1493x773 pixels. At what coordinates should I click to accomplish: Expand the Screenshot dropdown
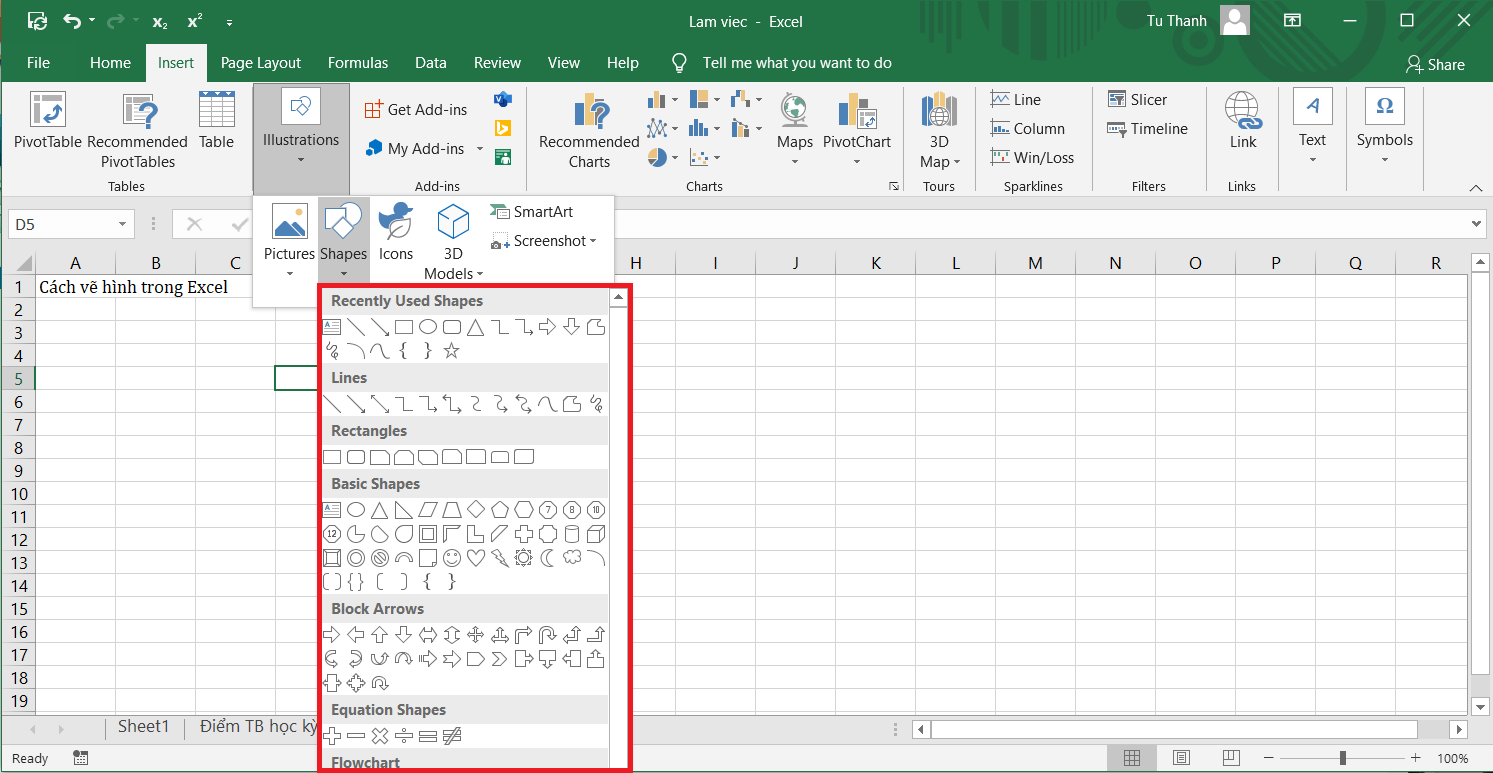click(x=593, y=241)
